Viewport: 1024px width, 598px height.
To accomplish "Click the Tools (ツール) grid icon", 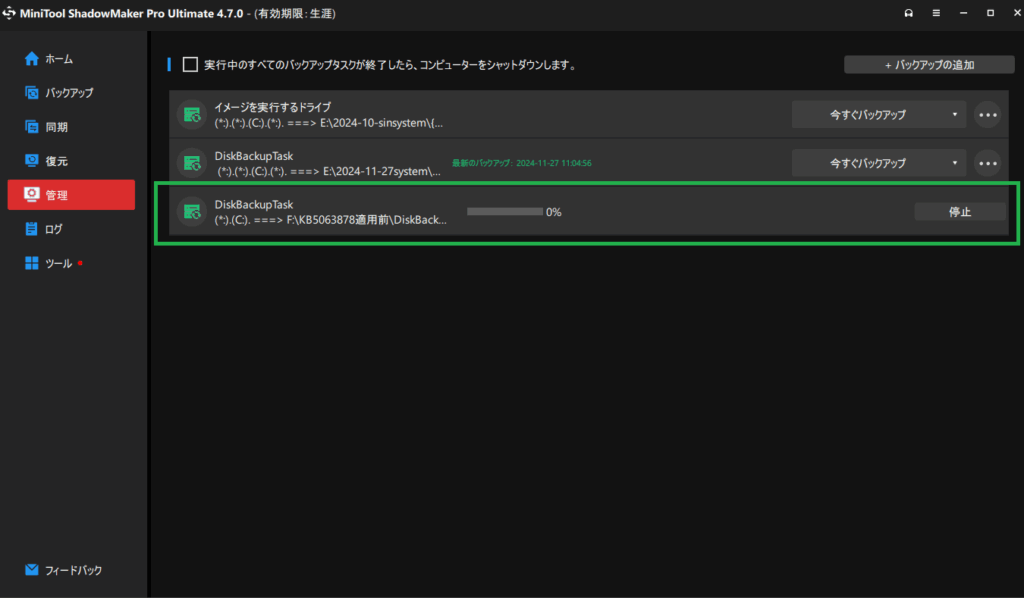I will coord(31,263).
